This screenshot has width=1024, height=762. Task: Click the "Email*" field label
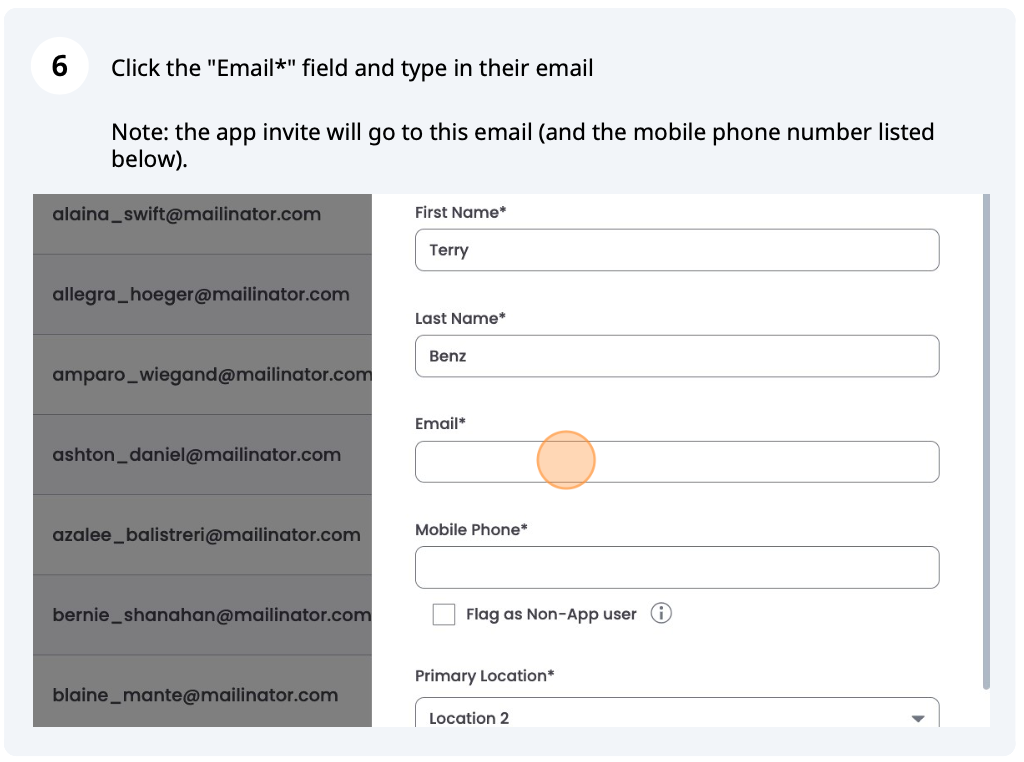pyautogui.click(x=440, y=424)
